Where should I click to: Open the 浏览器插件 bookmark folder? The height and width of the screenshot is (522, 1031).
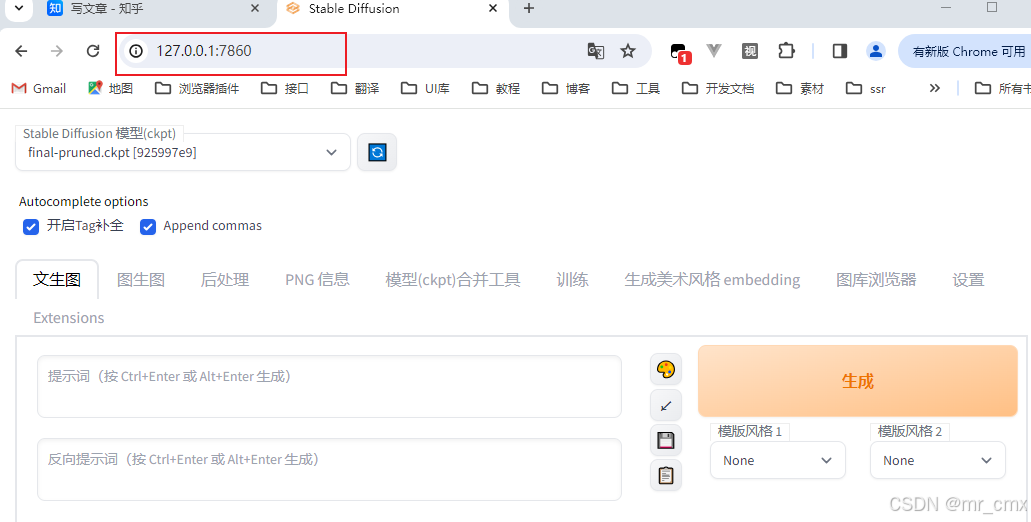(x=197, y=88)
